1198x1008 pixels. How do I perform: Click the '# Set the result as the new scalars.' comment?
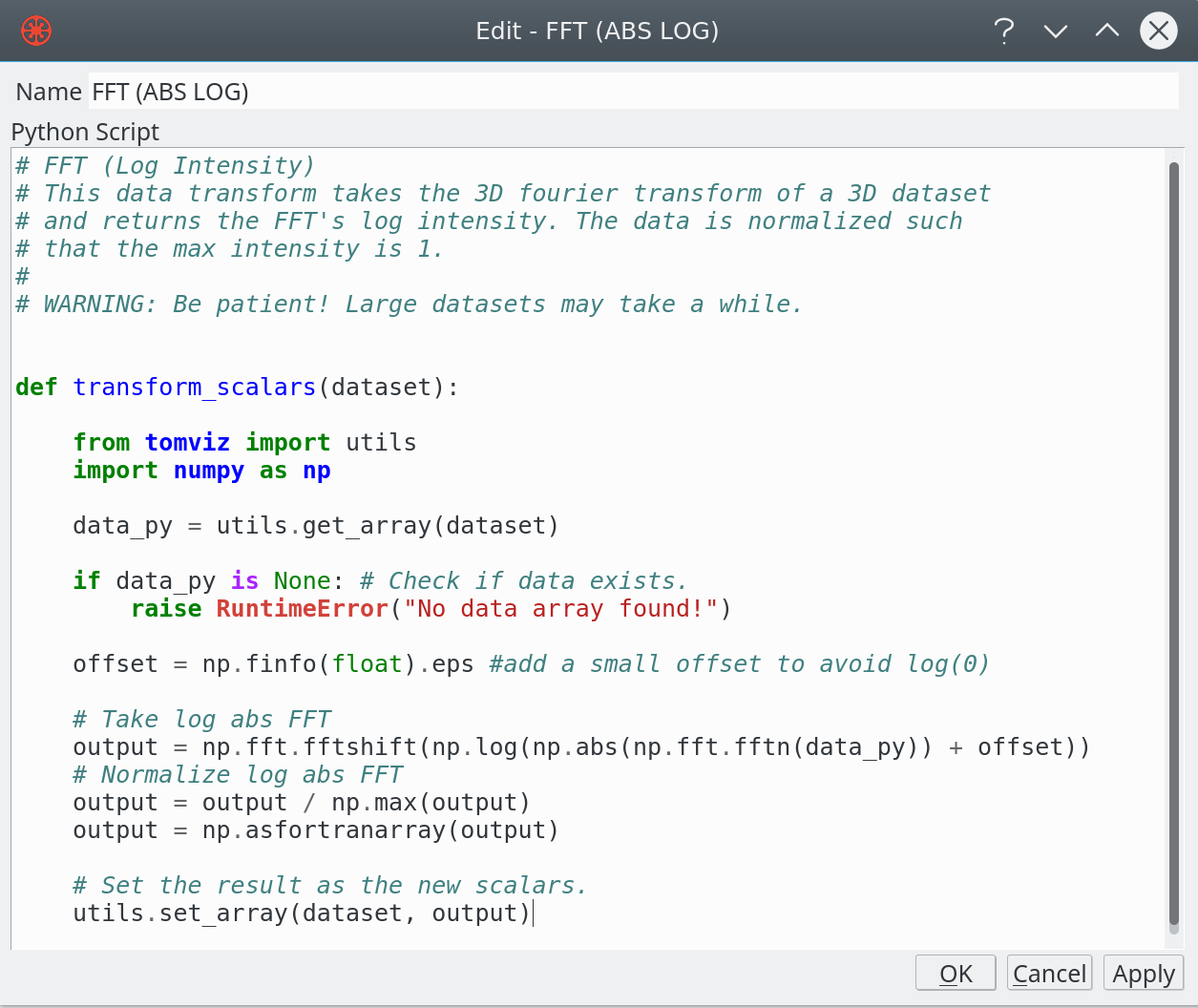point(329,886)
